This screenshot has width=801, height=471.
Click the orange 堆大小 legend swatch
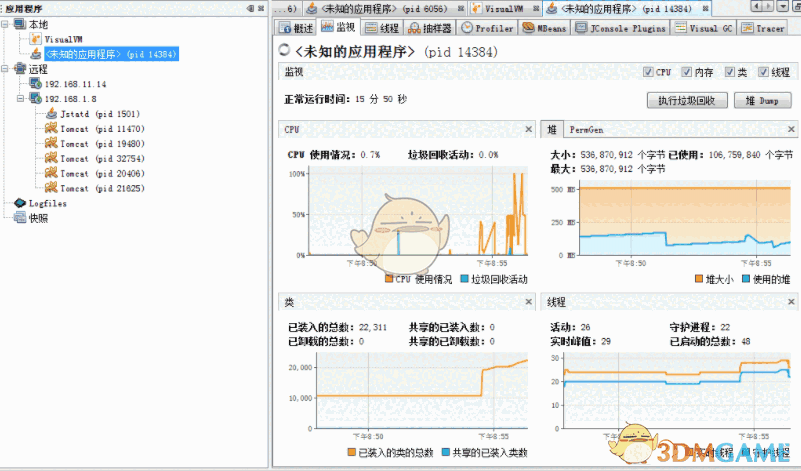coord(699,279)
